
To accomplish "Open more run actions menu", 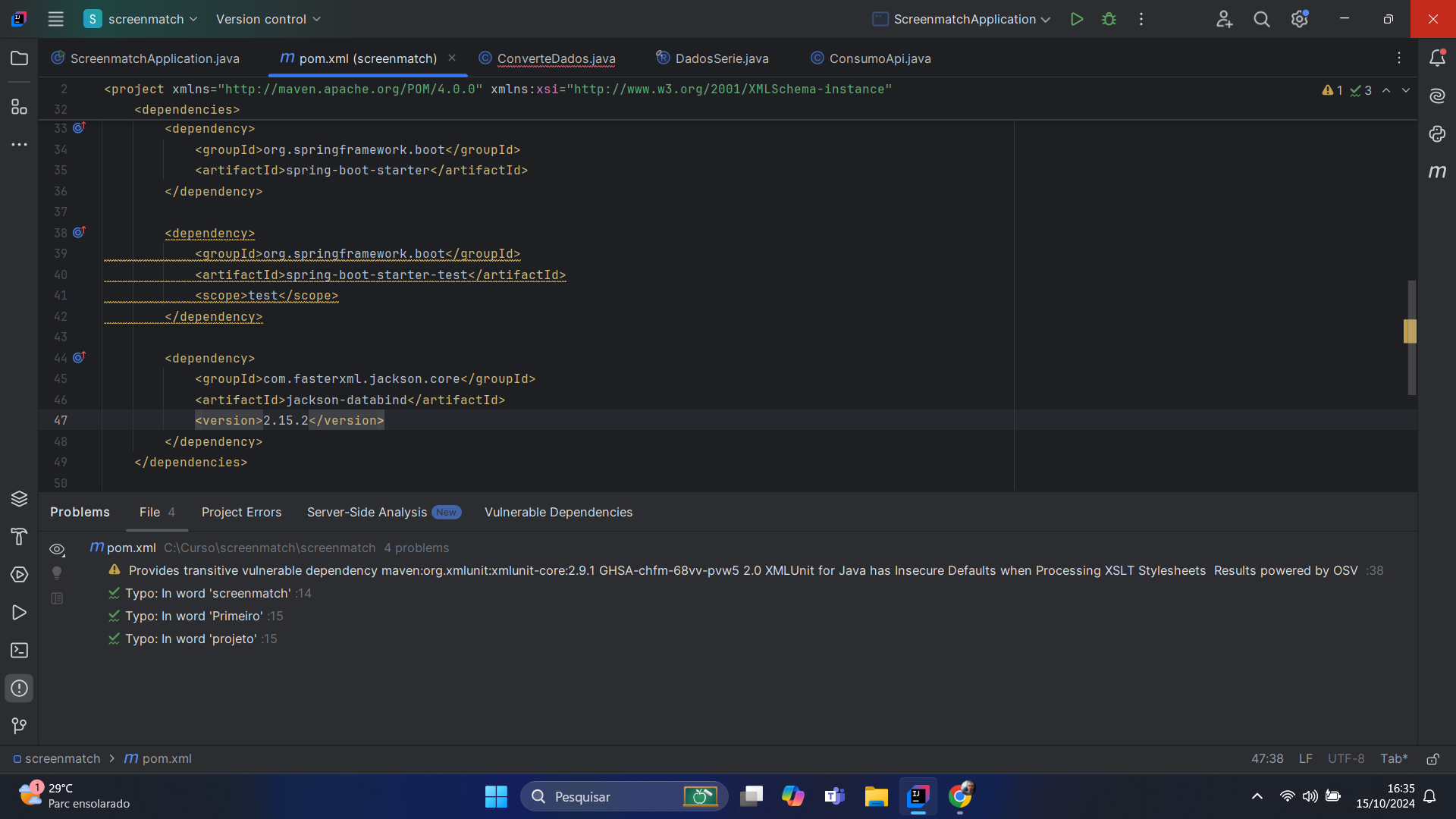I will [x=1141, y=19].
